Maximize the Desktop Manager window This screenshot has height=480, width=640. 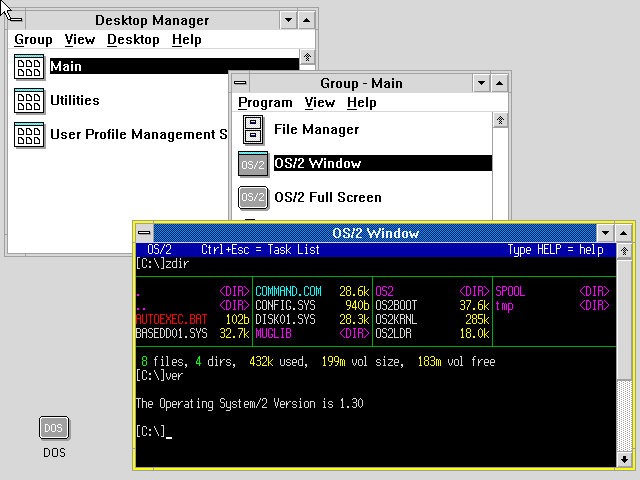coord(307,20)
